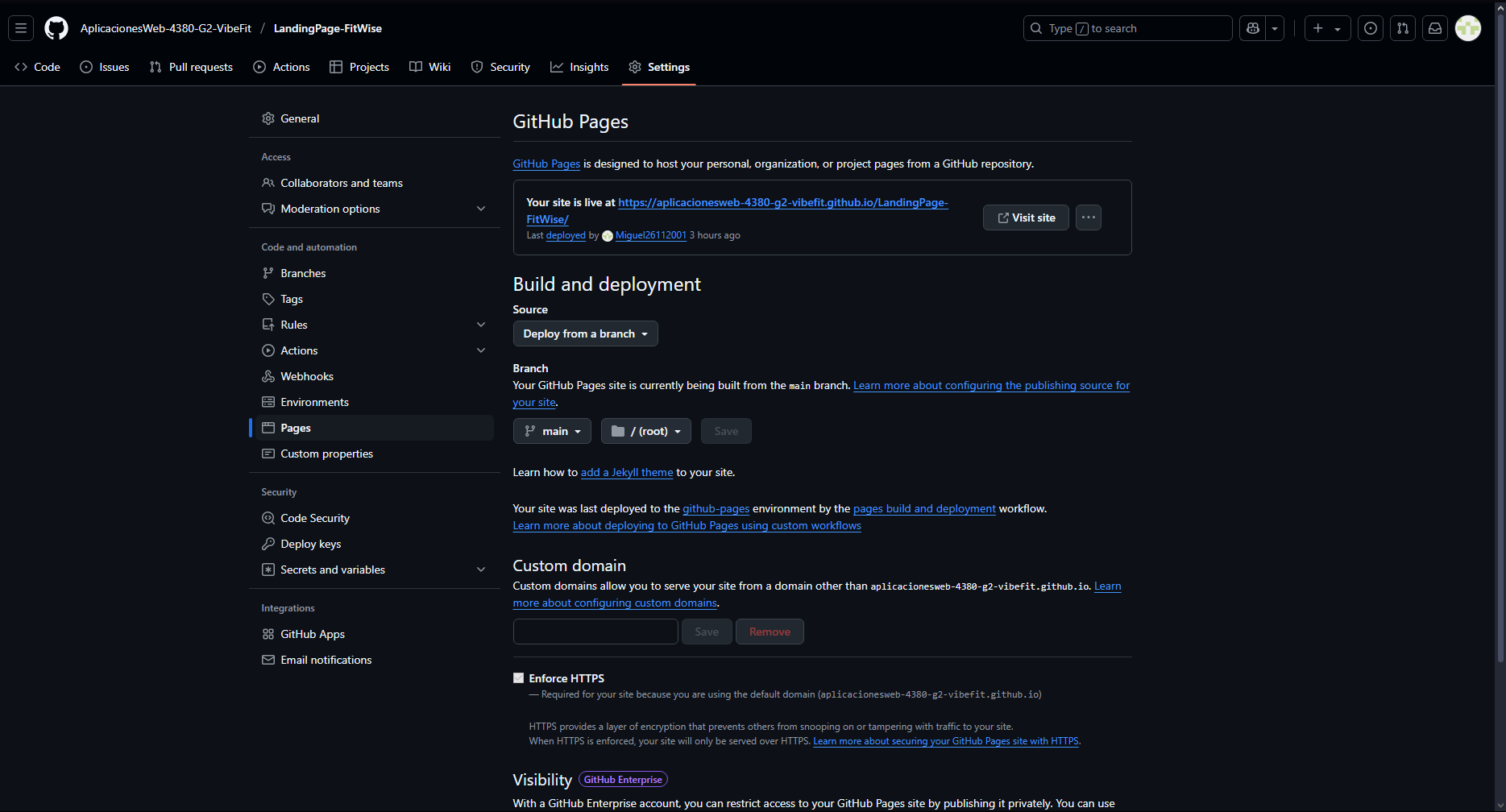Screen dimensions: 1506x812
Task: Expand the Rules section chevron
Action: 481,325
